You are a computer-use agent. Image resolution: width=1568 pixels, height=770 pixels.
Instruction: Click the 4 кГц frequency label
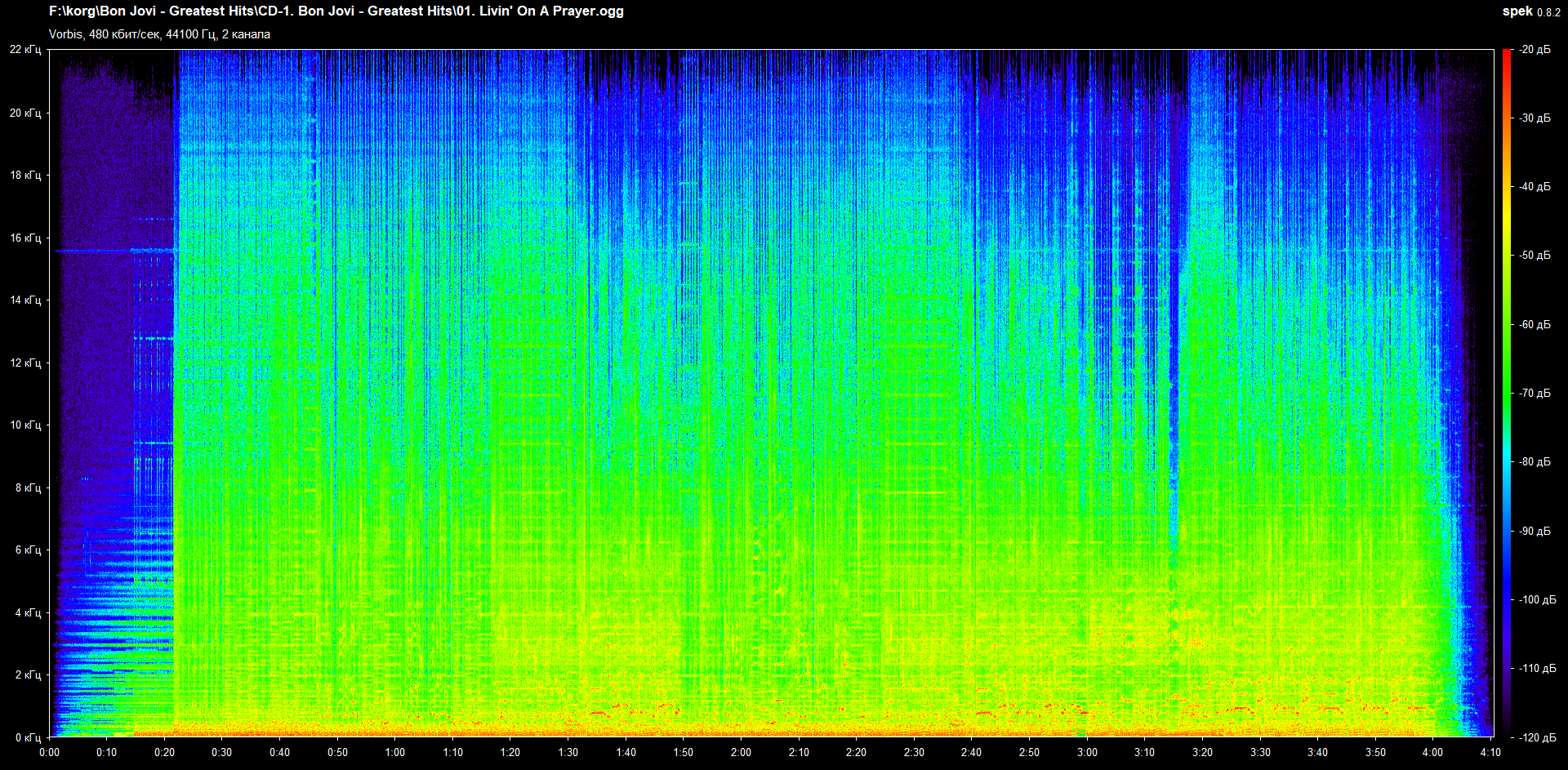28,612
